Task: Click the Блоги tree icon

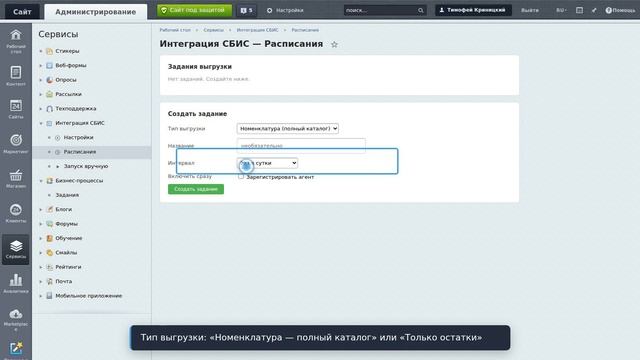Action: 49,209
